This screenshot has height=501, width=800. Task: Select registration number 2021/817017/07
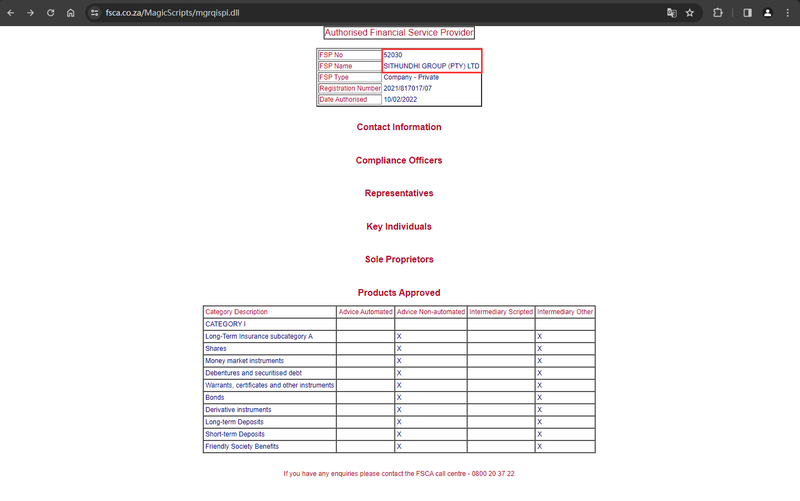(408, 88)
